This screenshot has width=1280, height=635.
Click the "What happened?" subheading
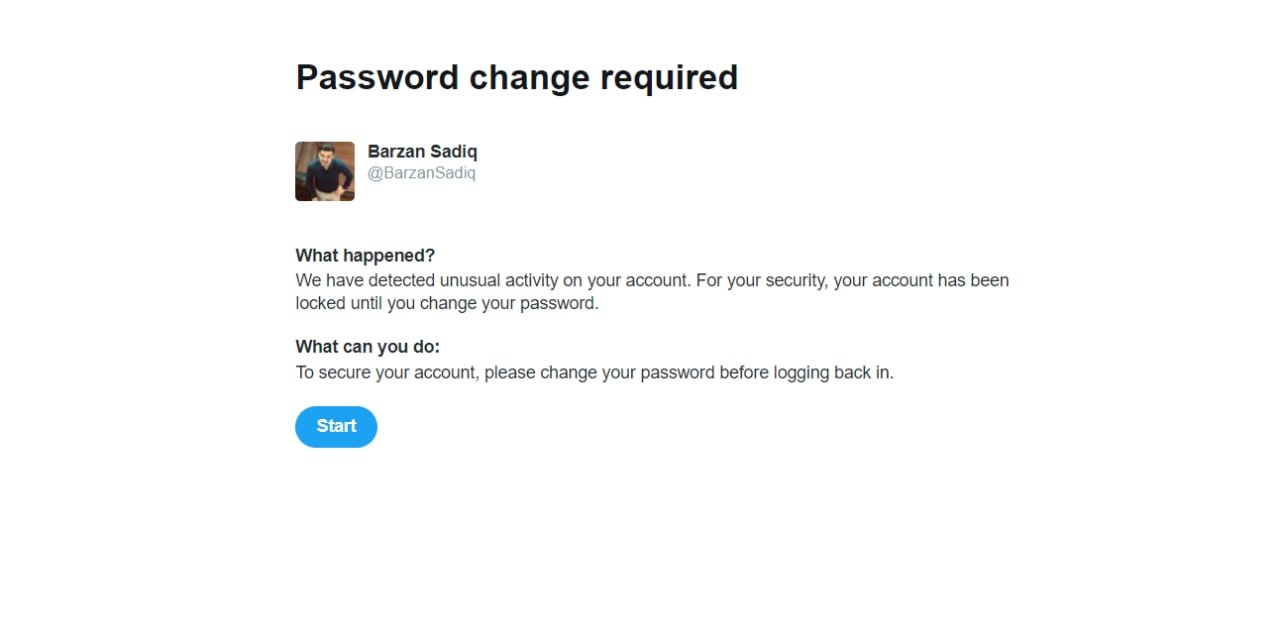(365, 256)
